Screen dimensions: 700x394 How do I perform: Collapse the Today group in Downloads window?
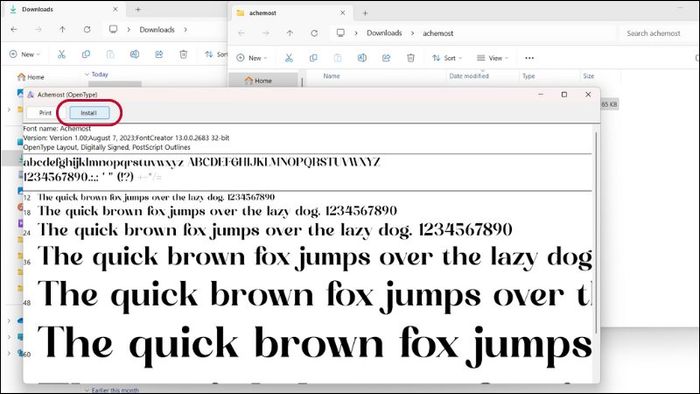point(87,75)
